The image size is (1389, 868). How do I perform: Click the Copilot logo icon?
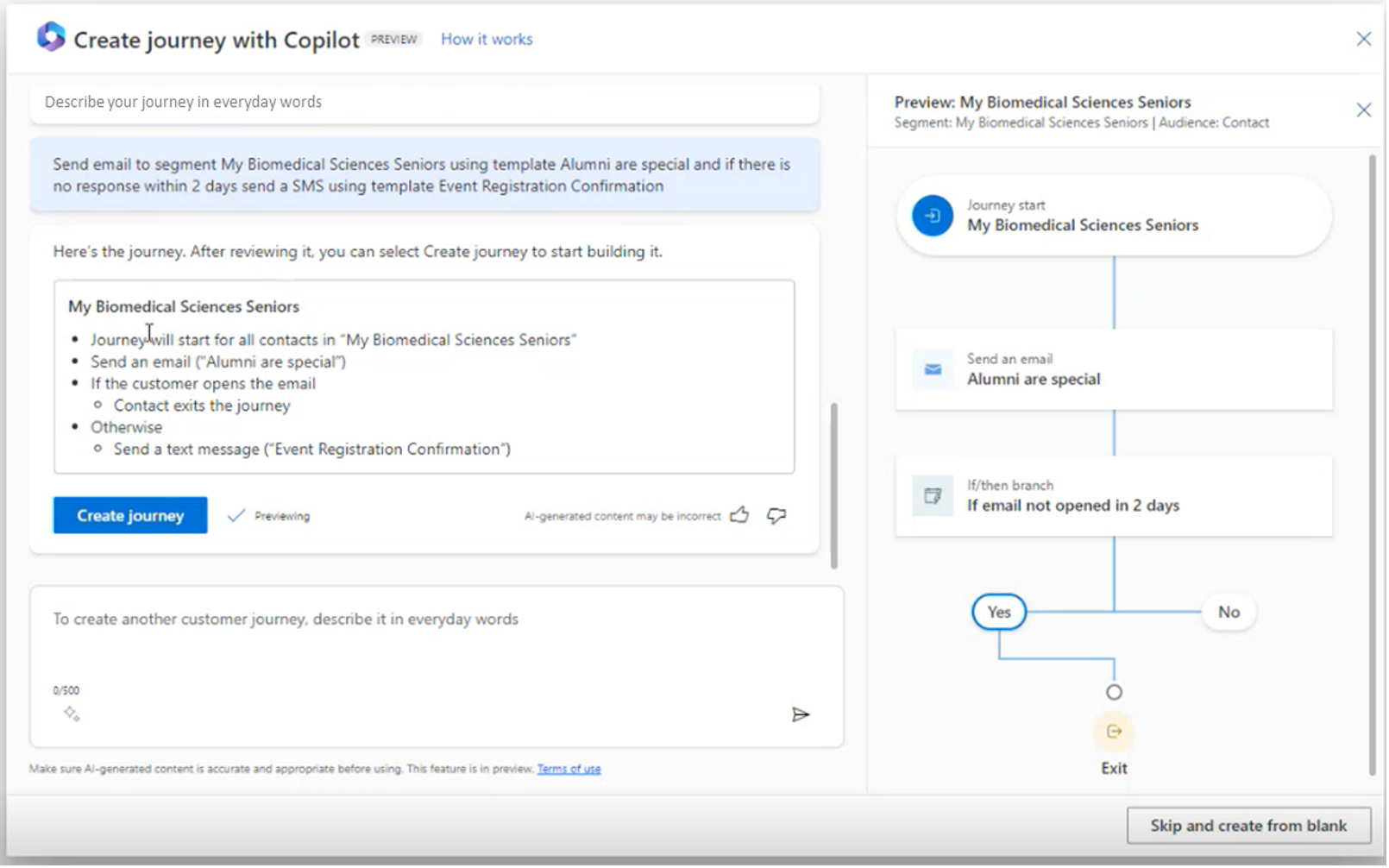(x=51, y=38)
